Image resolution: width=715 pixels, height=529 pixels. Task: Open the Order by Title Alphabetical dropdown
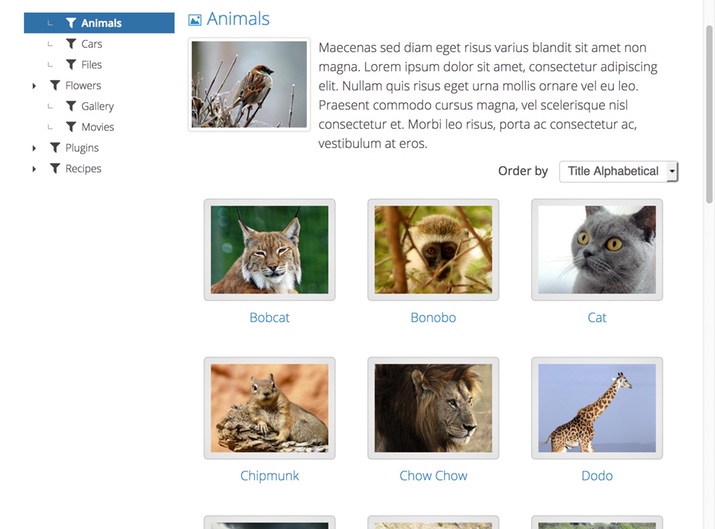[619, 171]
